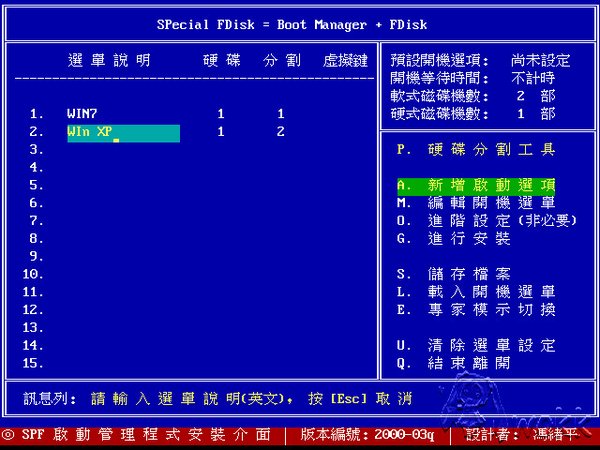The width and height of the screenshot is (600, 450).
Task: Choose A 新增啟動選項 highlighted entry
Action: [x=476, y=186]
